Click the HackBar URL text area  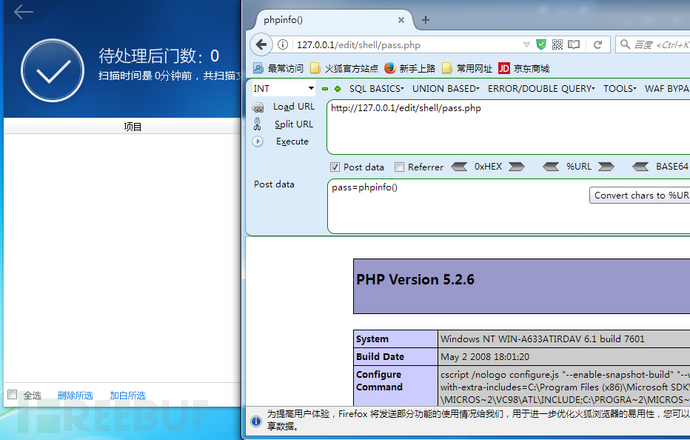click(508, 127)
